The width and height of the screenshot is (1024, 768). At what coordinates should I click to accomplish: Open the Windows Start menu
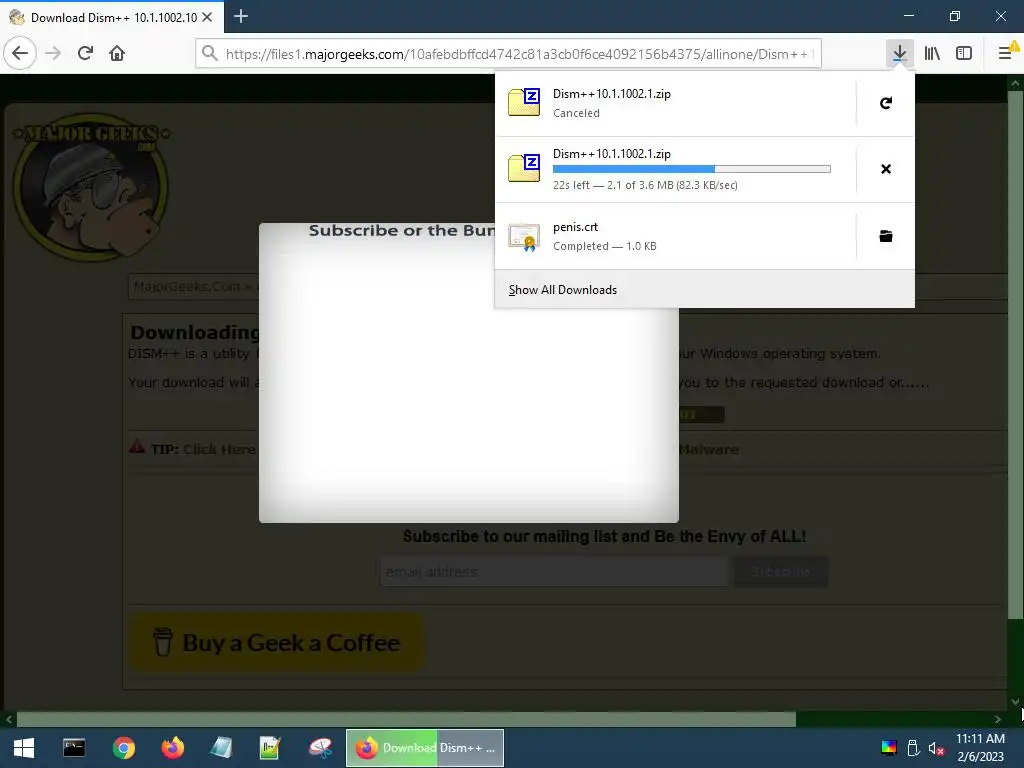24,748
